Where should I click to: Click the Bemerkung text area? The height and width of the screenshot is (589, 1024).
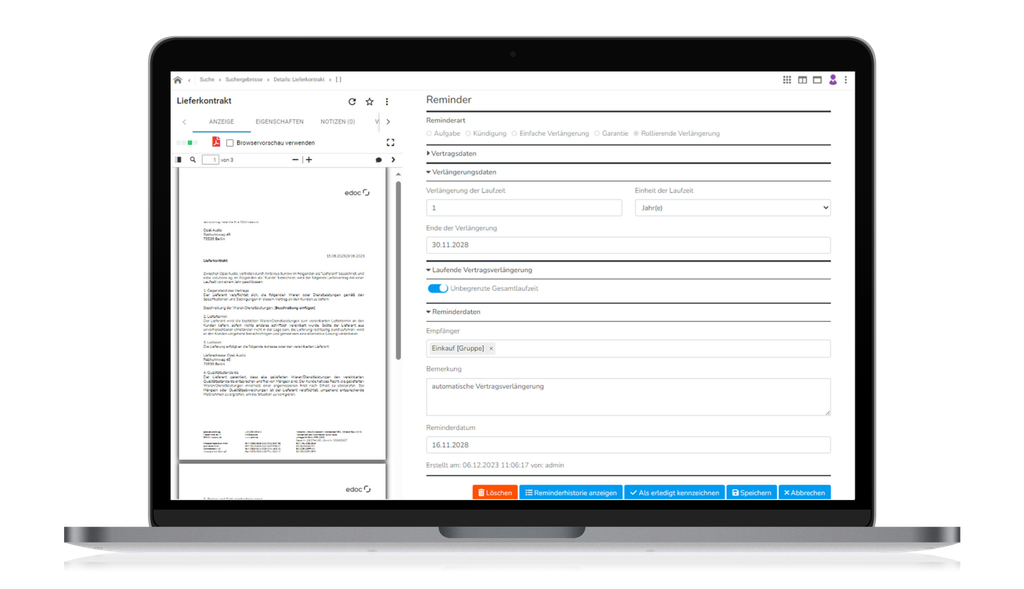[x=628, y=396]
